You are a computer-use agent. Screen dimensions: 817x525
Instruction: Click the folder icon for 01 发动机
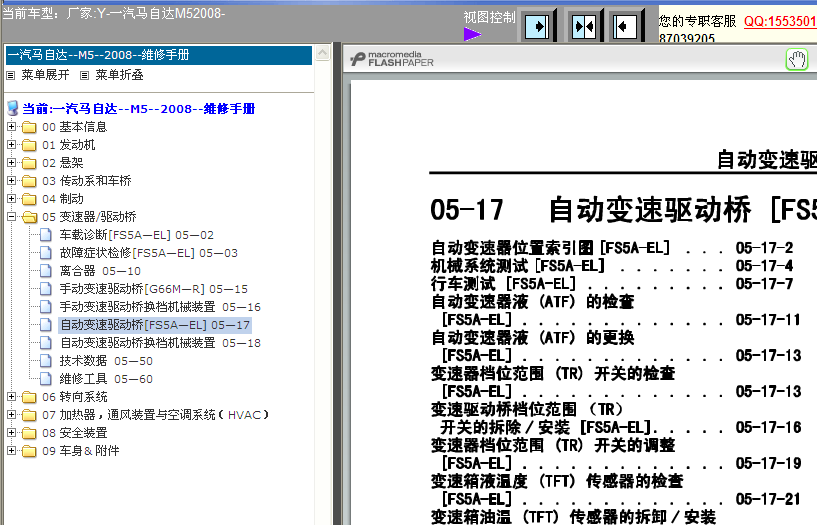click(29, 145)
